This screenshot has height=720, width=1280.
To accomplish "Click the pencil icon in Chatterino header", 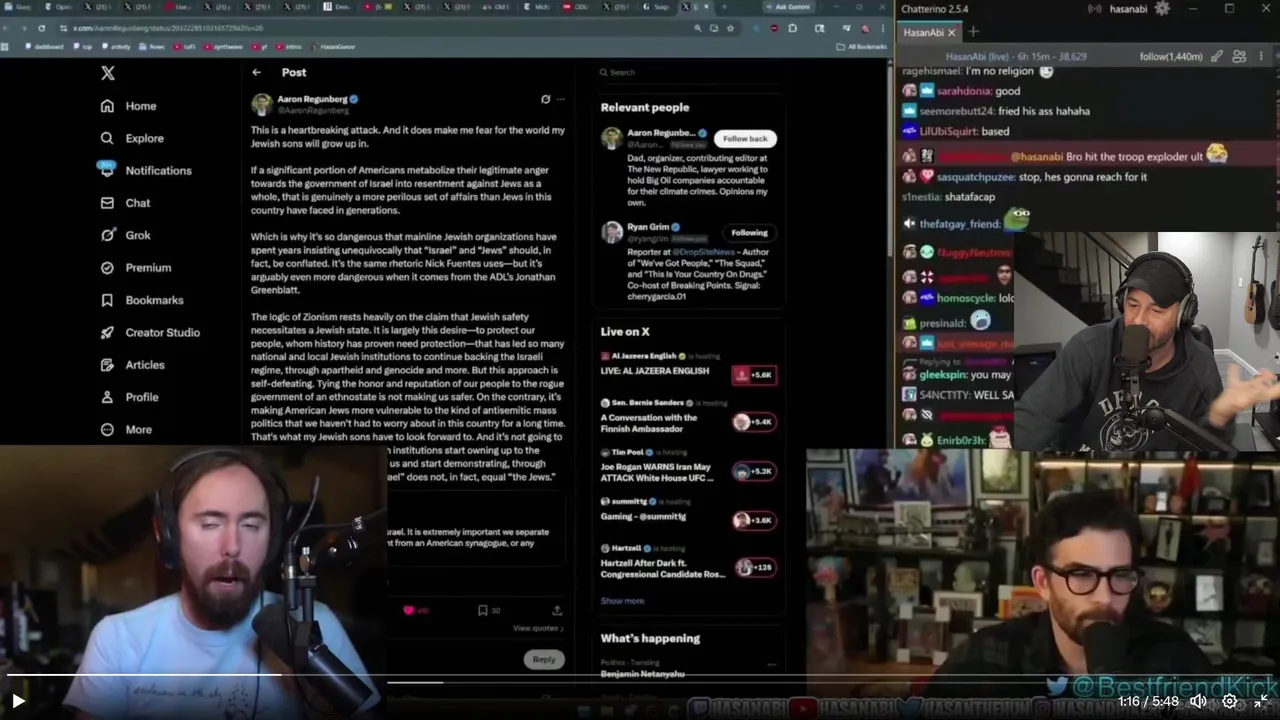I will (1218, 57).
